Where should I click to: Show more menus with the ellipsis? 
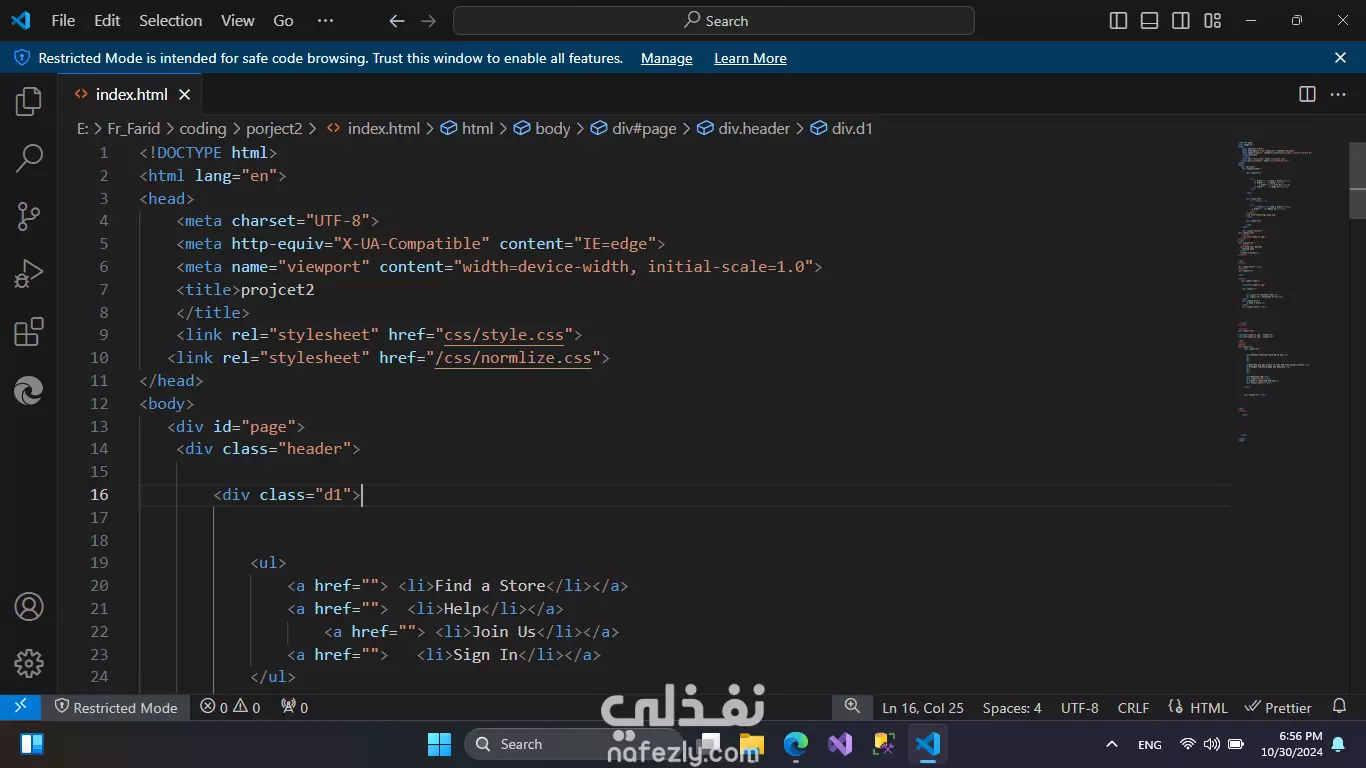pos(325,20)
